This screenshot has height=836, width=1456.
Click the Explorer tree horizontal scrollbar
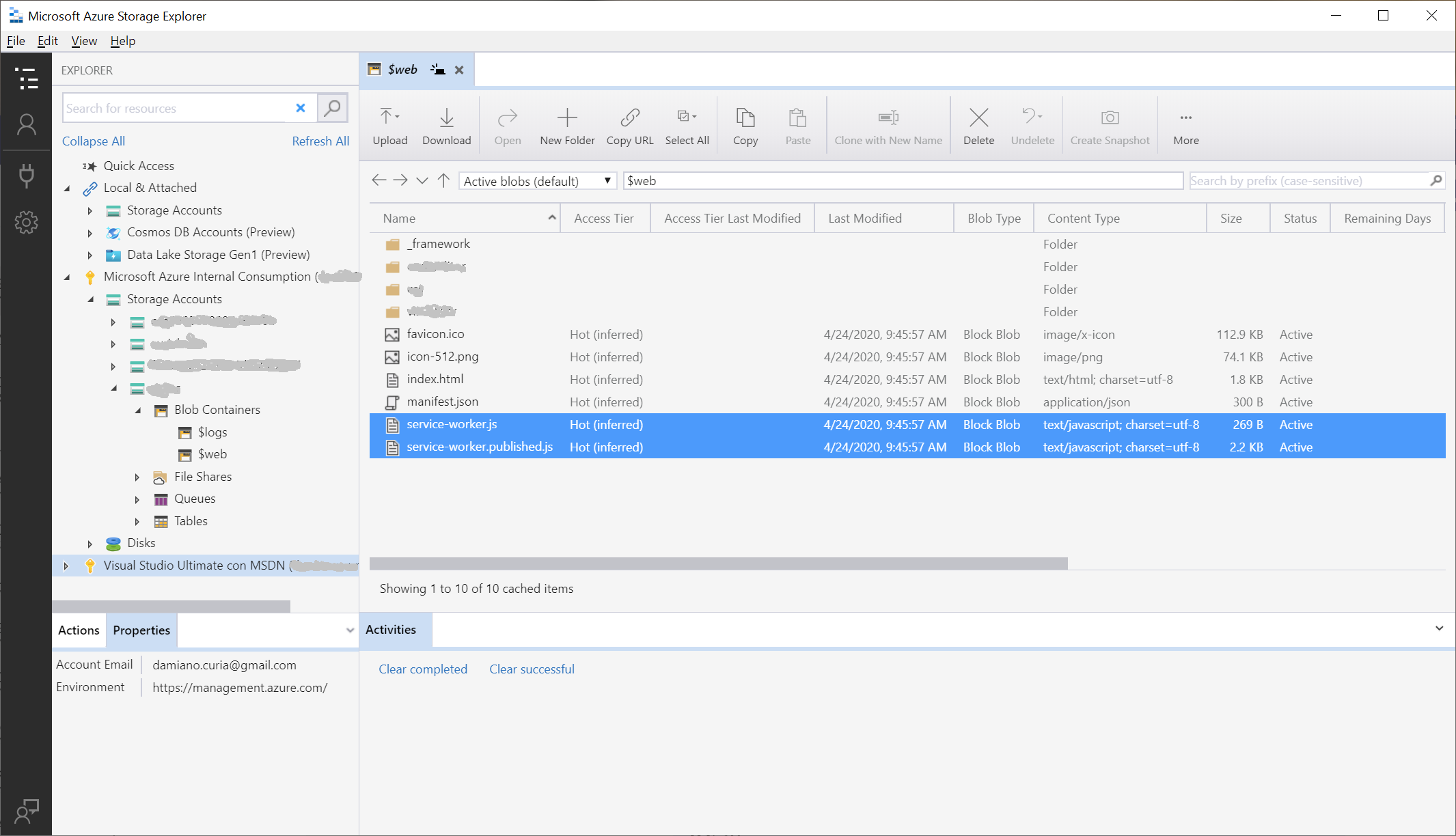coord(171,606)
